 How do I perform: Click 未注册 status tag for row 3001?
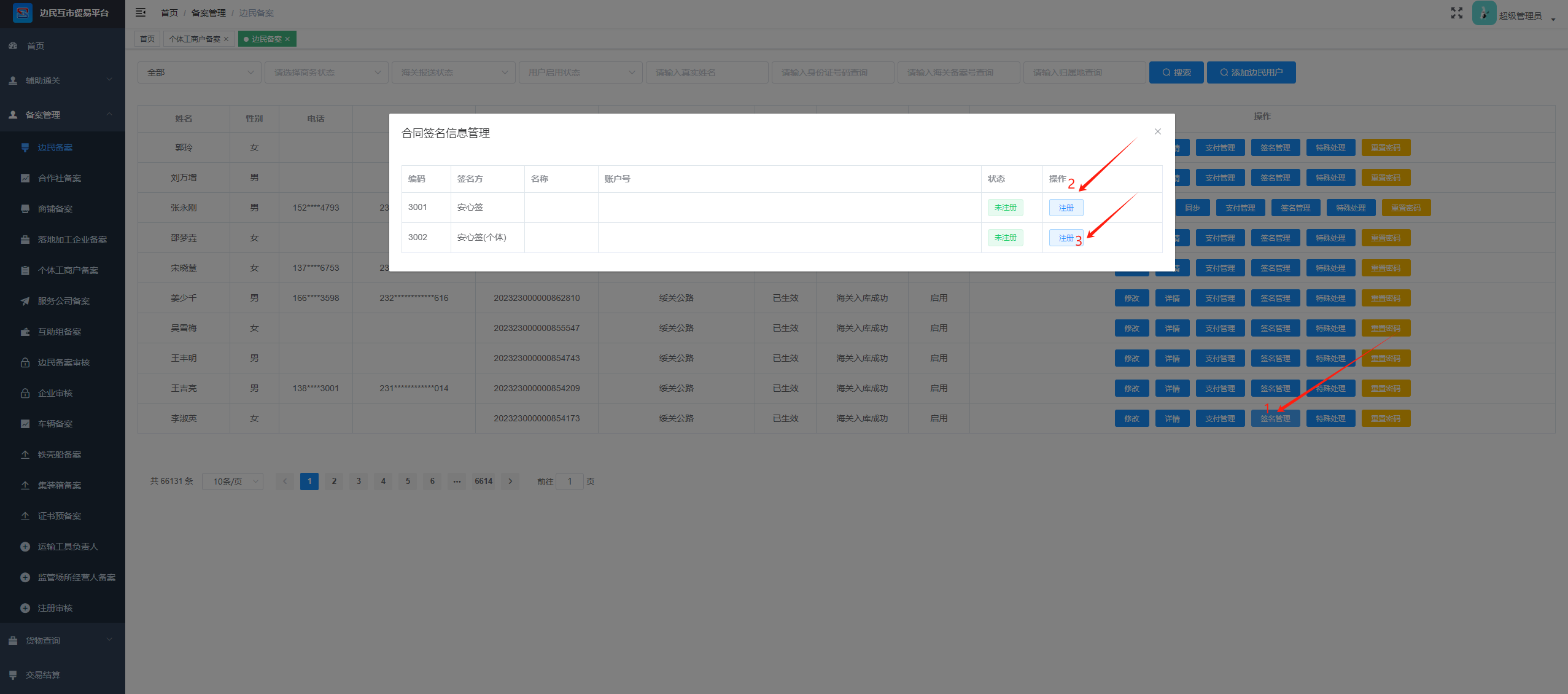click(x=1006, y=208)
